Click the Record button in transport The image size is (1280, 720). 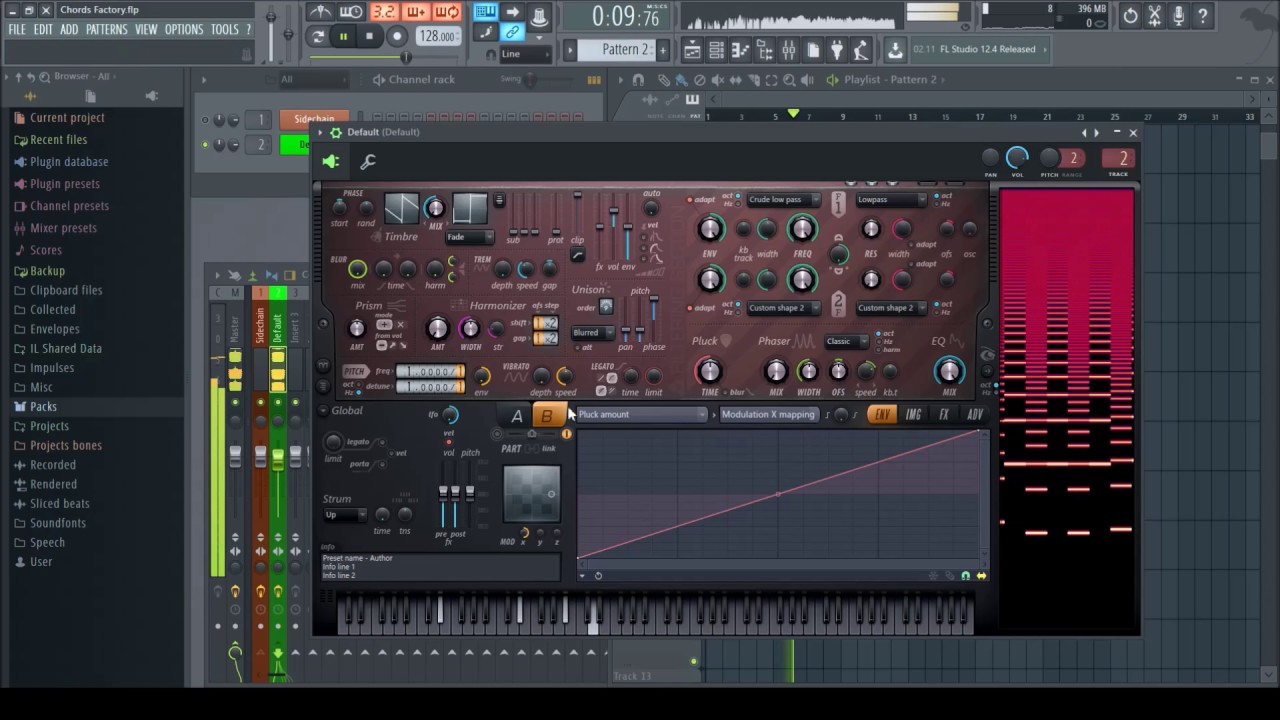397,36
